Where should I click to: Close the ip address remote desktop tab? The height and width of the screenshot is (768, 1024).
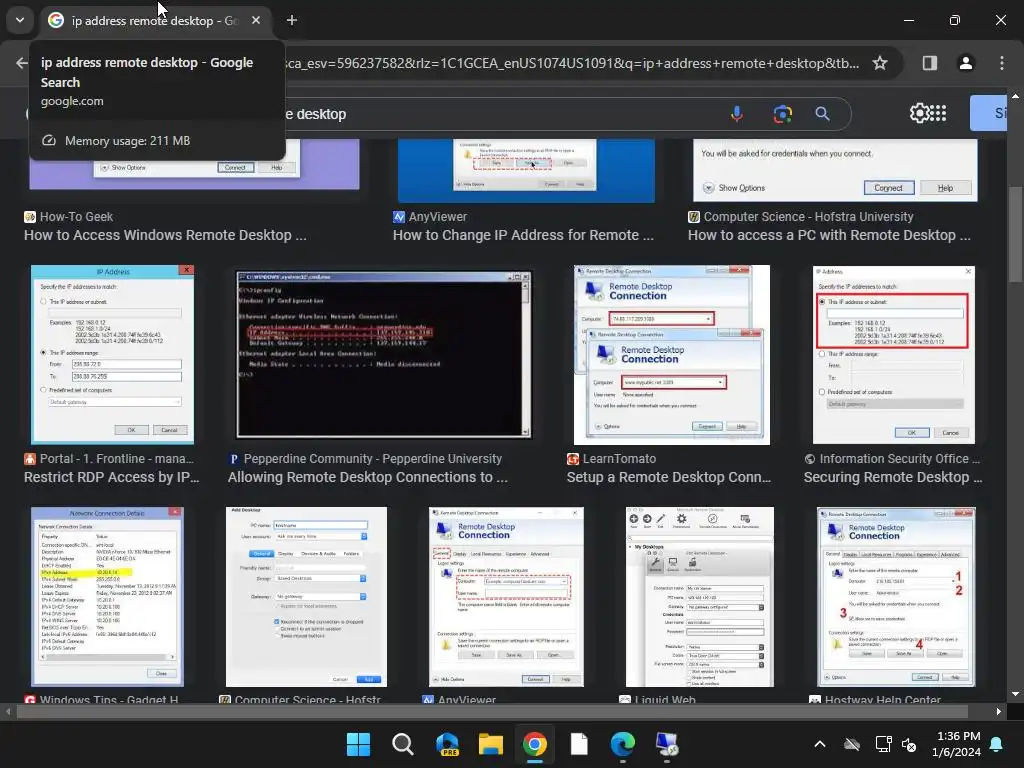click(256, 20)
